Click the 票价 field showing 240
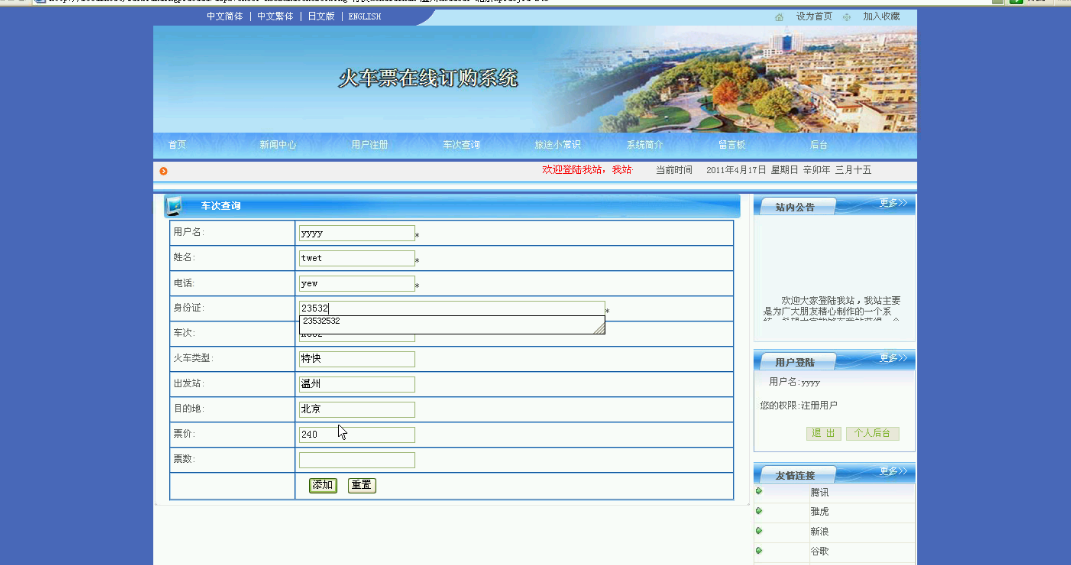The image size is (1071, 565). (x=357, y=435)
